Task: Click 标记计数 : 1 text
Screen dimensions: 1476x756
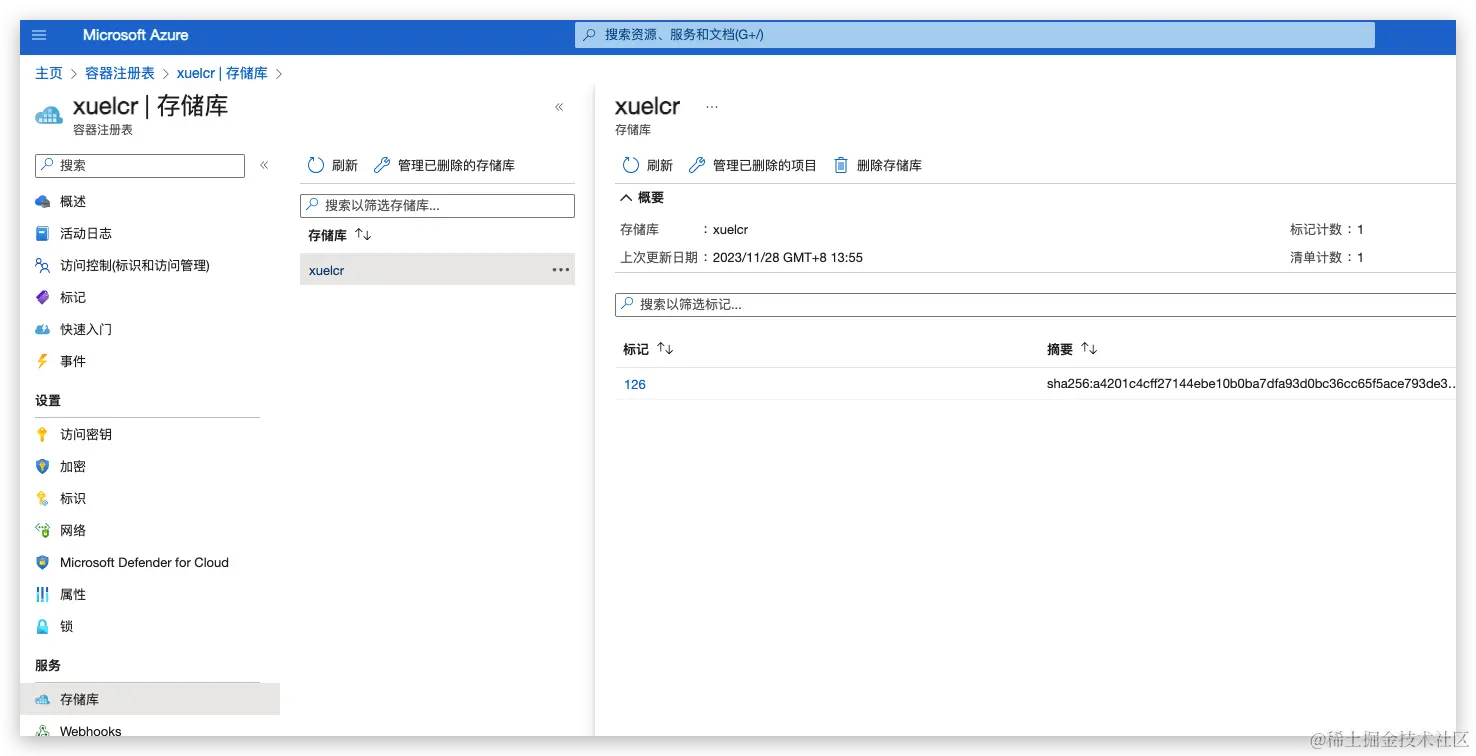Action: (1327, 229)
